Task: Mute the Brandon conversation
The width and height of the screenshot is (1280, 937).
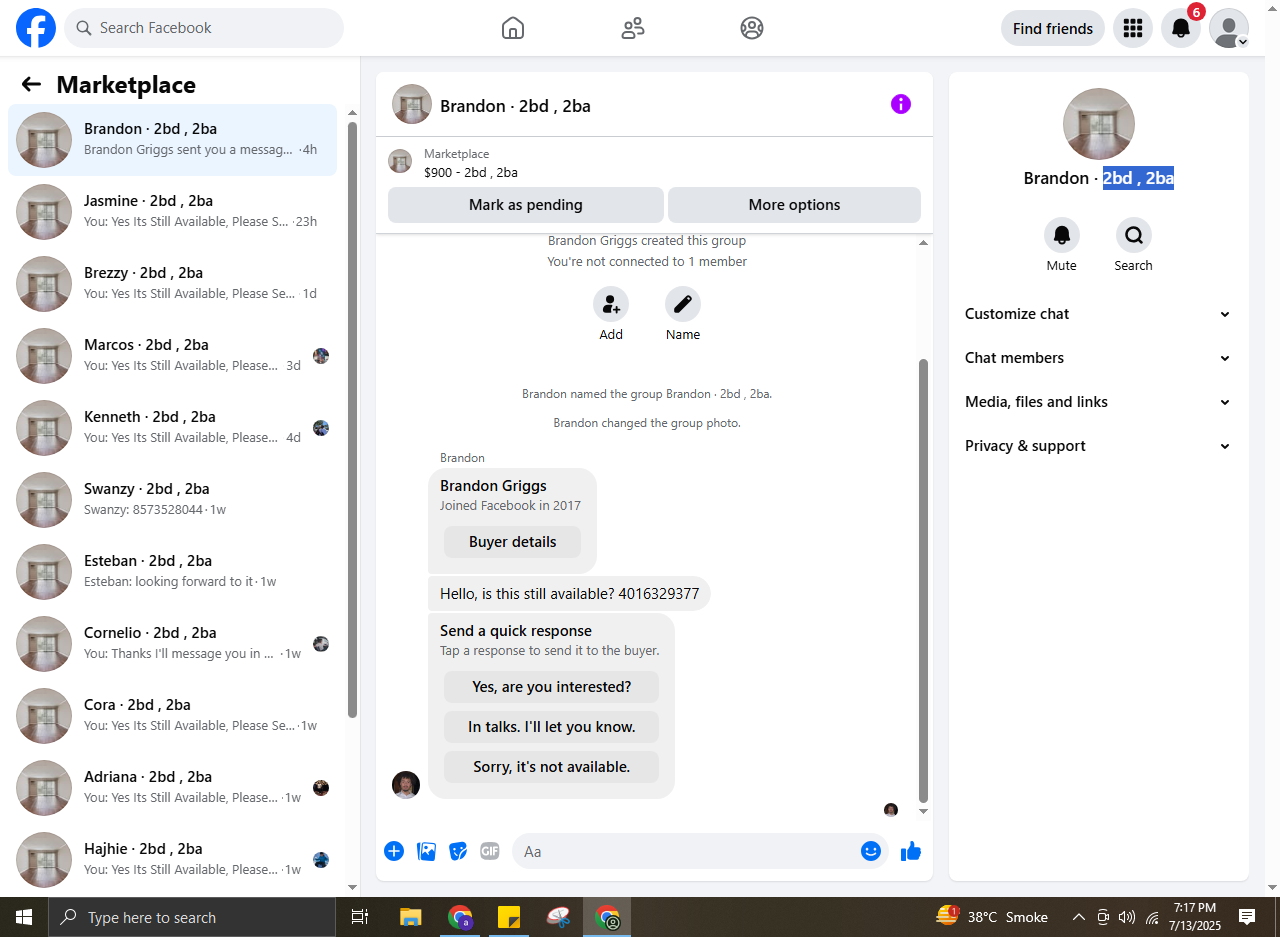Action: 1062,235
